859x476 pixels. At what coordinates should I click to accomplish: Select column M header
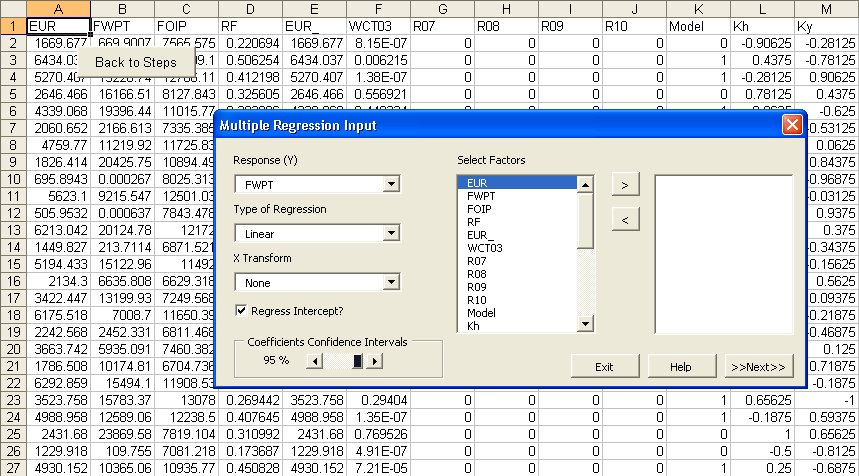pos(827,9)
